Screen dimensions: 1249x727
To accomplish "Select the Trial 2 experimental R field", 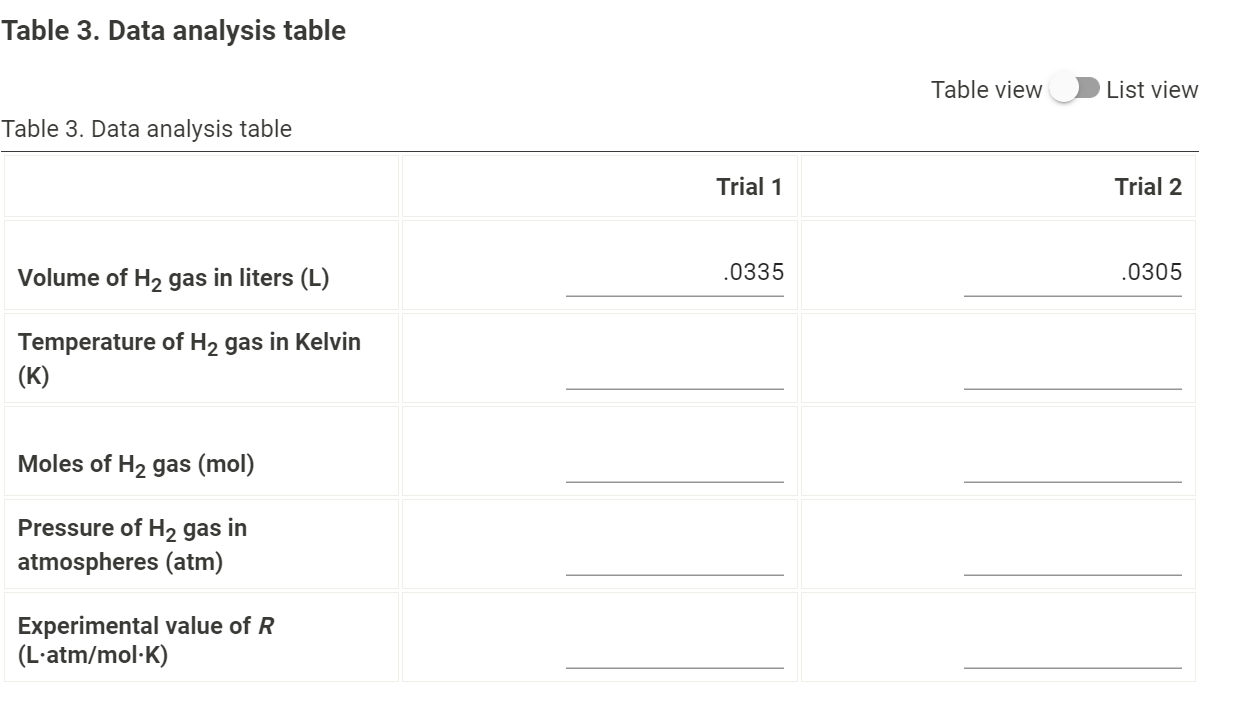I will (1073, 653).
